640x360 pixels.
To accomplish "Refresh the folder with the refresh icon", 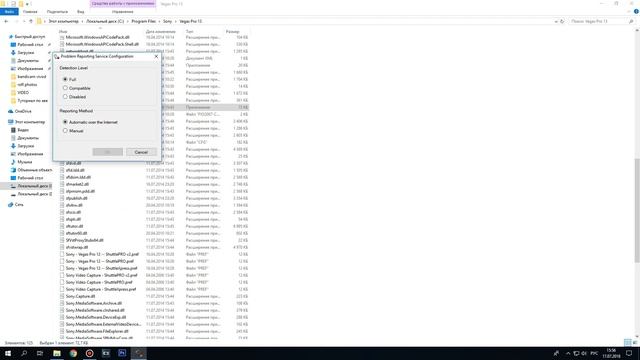I will [x=562, y=21].
